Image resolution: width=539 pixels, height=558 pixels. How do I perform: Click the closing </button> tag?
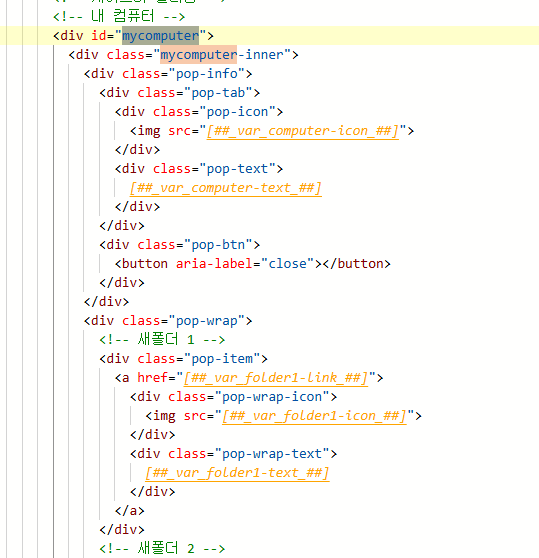tap(356, 264)
